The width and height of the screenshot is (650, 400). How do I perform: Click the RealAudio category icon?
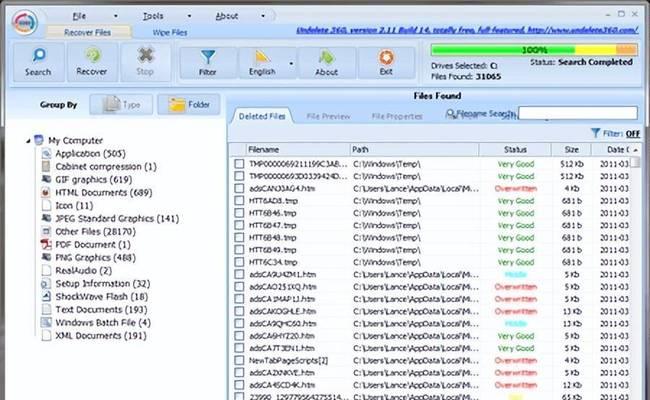[x=46, y=271]
